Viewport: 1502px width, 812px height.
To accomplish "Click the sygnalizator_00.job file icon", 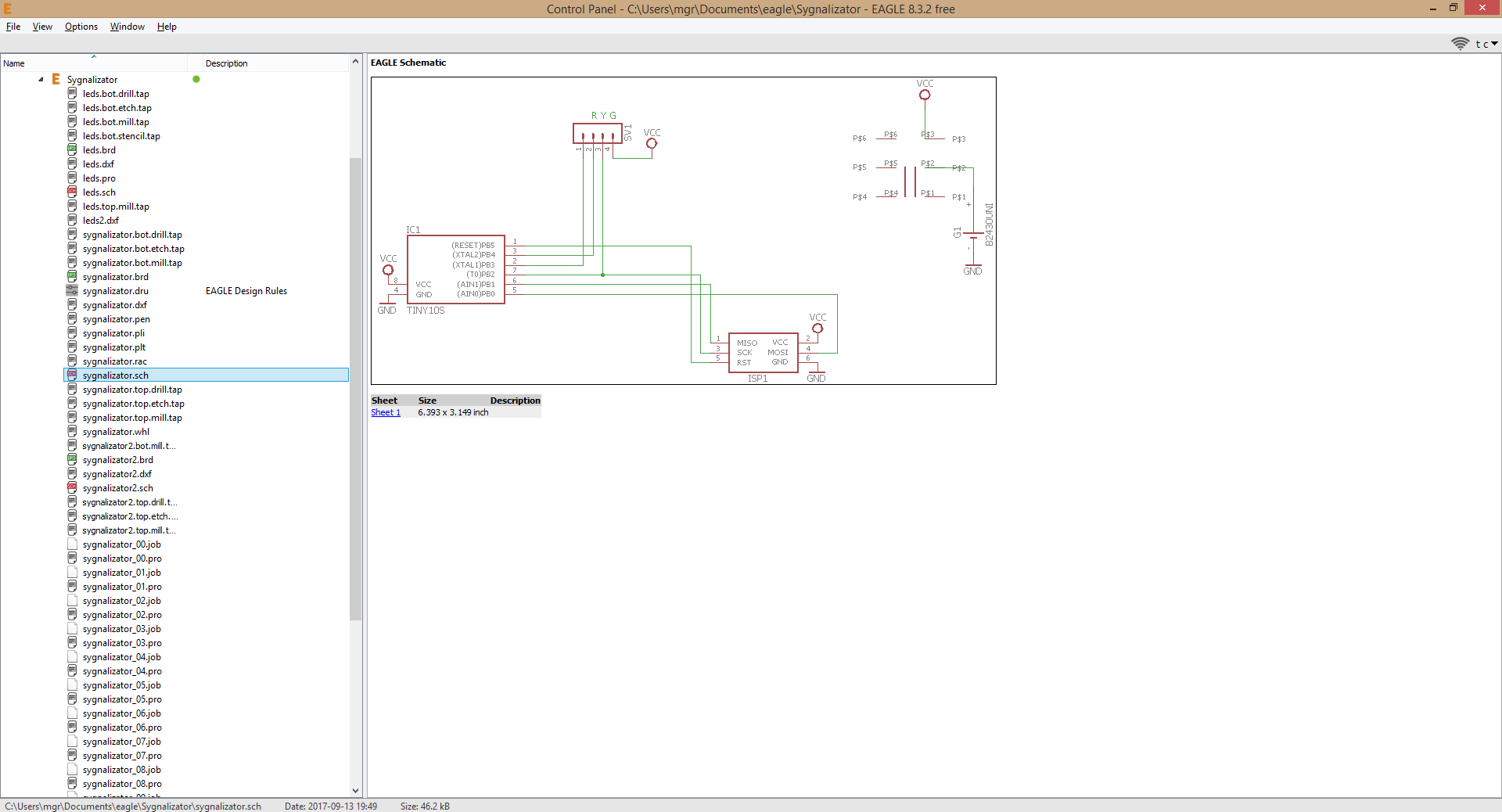I will 72,544.
